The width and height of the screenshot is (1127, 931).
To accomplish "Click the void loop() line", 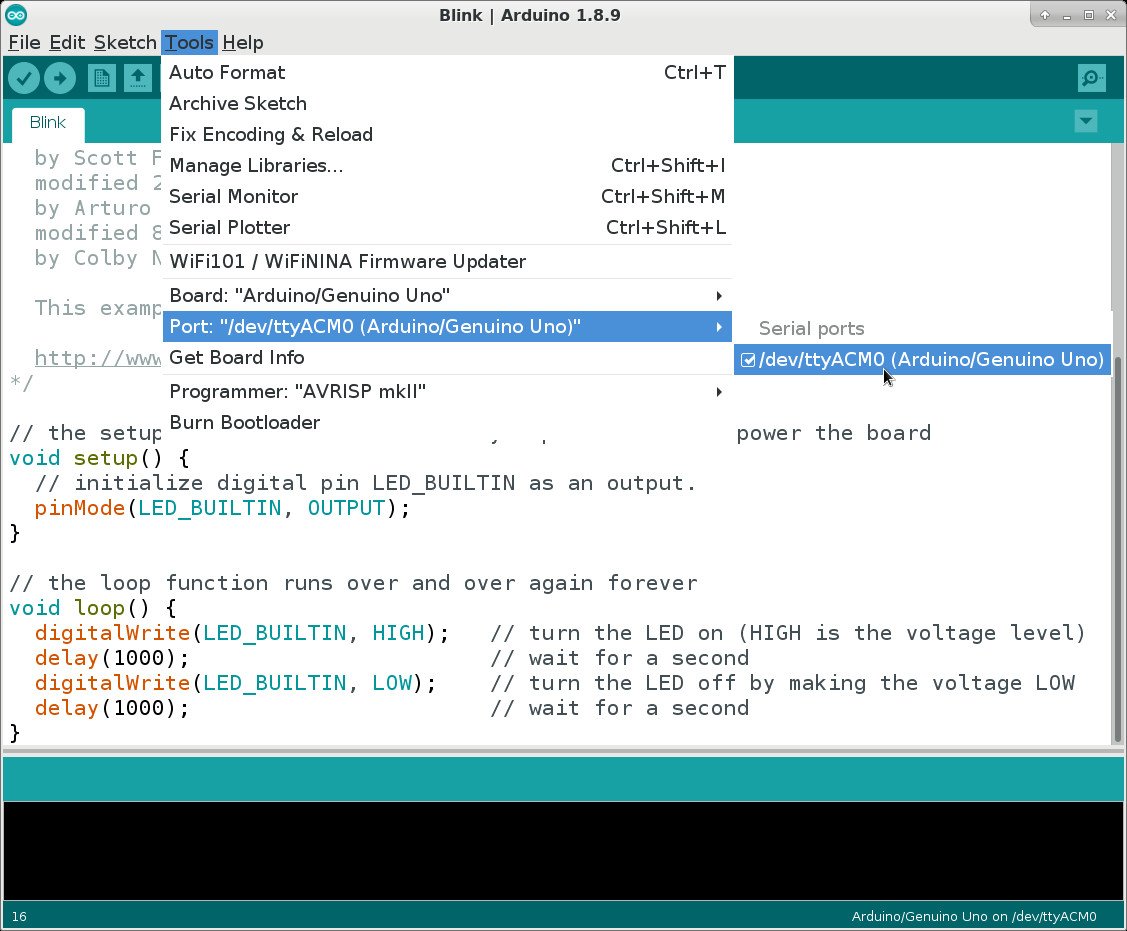I will tap(92, 608).
